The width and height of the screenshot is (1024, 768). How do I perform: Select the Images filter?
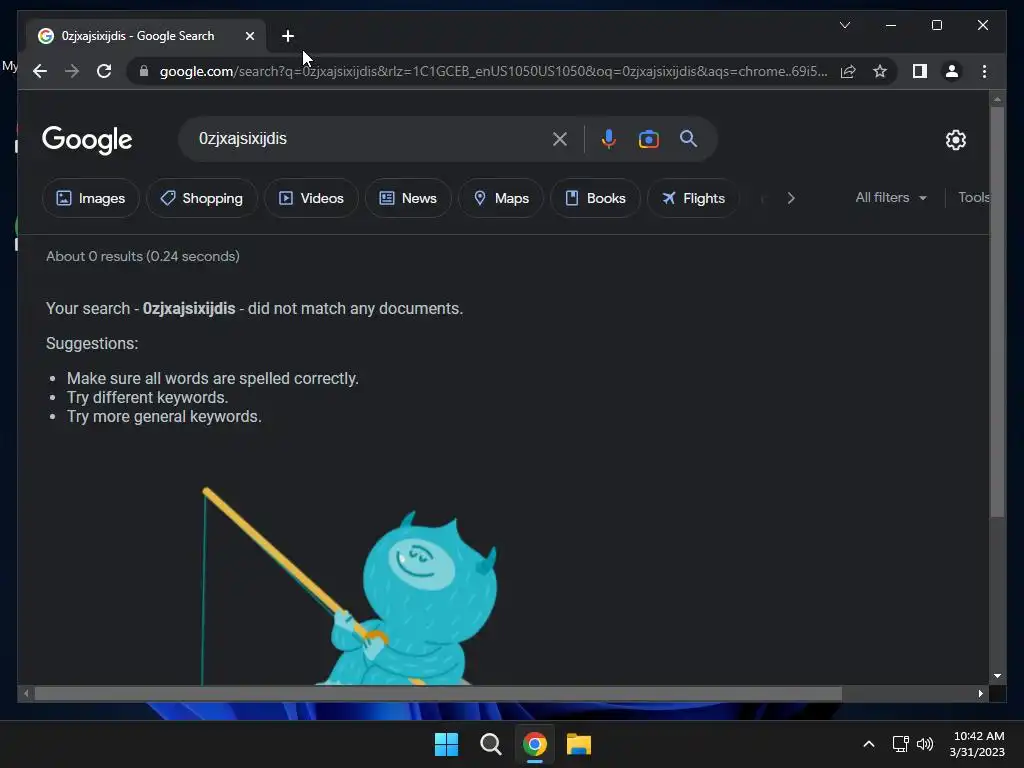[x=91, y=198]
